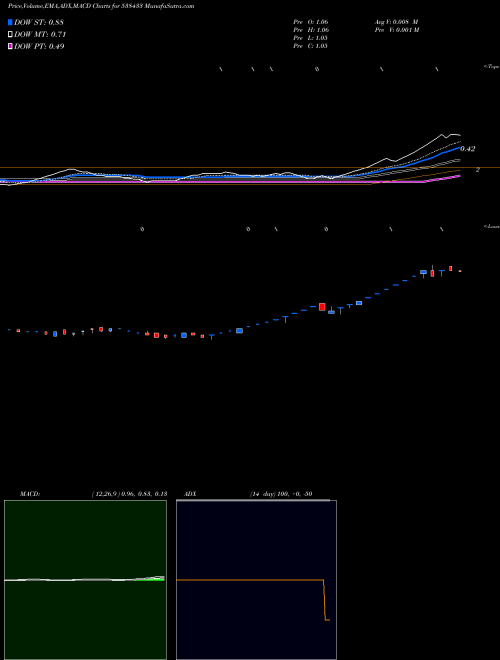The image size is (500, 660).
Task: Click the 0.42 label on EMA line
Action: point(468,149)
